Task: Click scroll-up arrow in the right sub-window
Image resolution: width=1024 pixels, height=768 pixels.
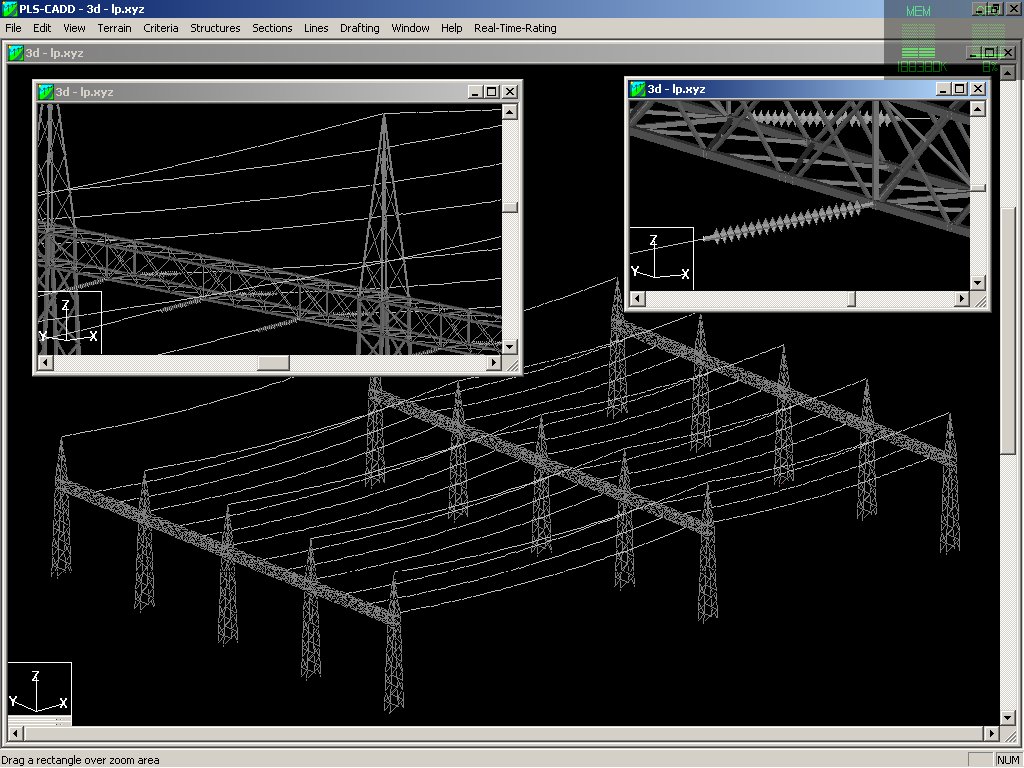Action: (977, 108)
